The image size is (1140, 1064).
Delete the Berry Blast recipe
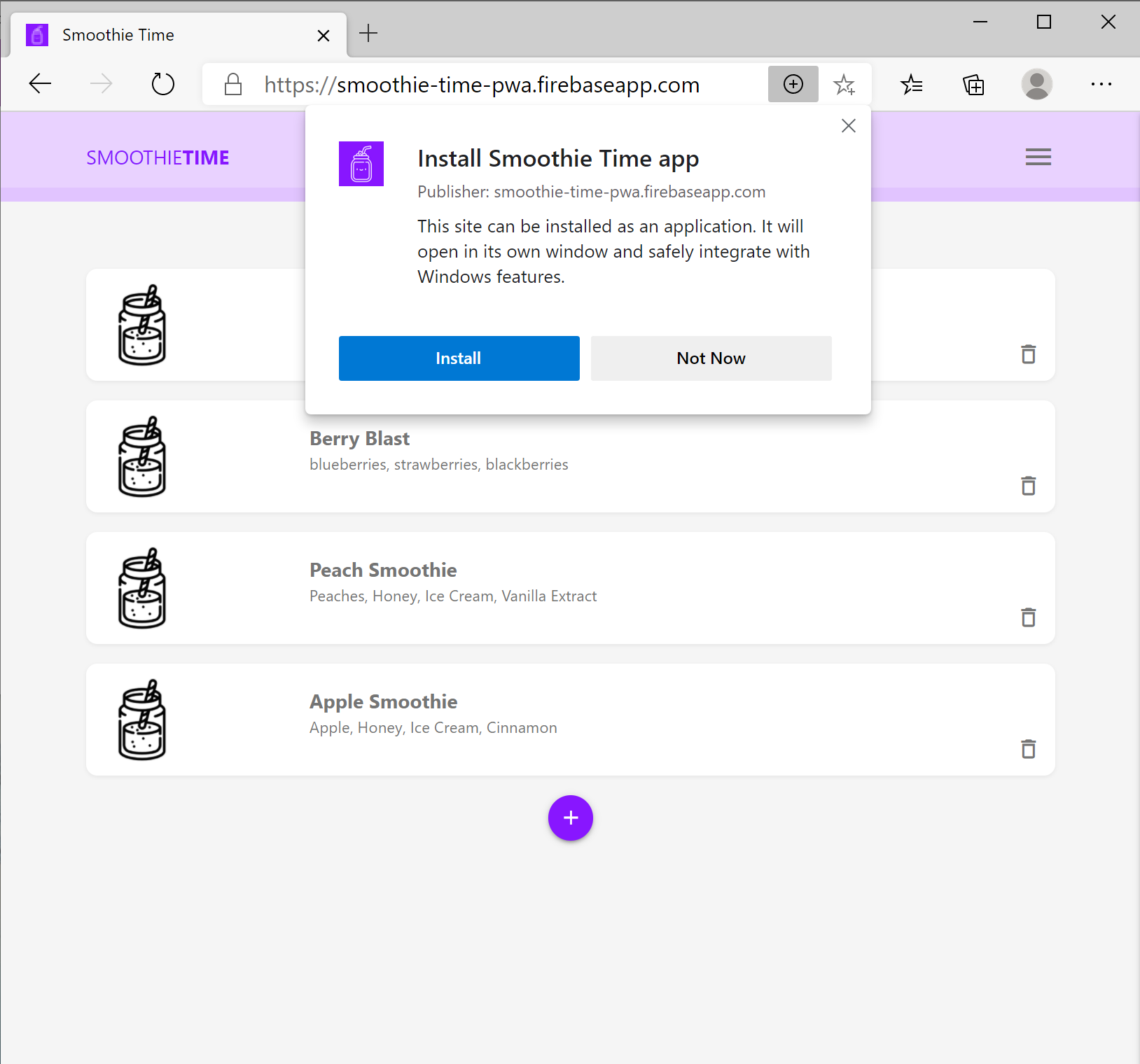pyautogui.click(x=1028, y=486)
